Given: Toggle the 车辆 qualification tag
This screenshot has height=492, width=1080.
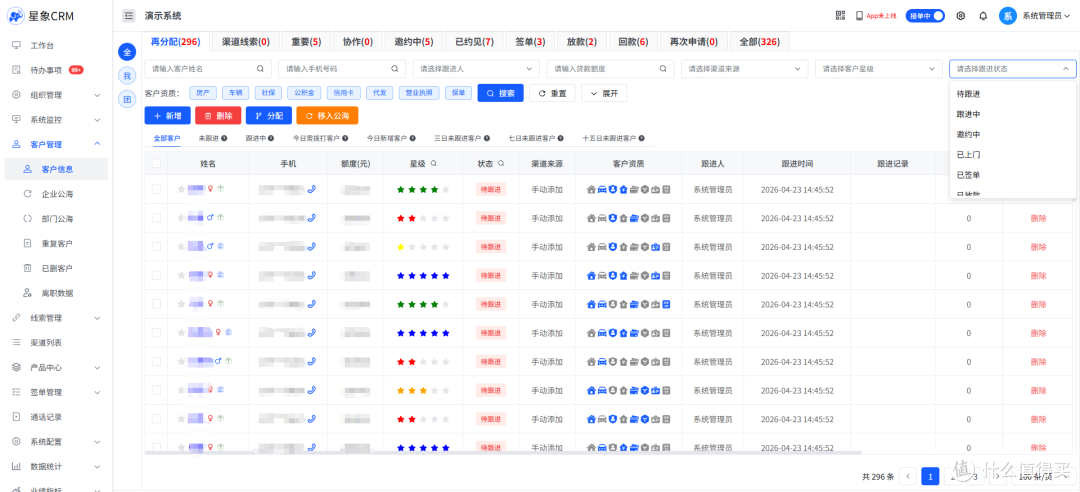Looking at the screenshot, I should click(236, 92).
